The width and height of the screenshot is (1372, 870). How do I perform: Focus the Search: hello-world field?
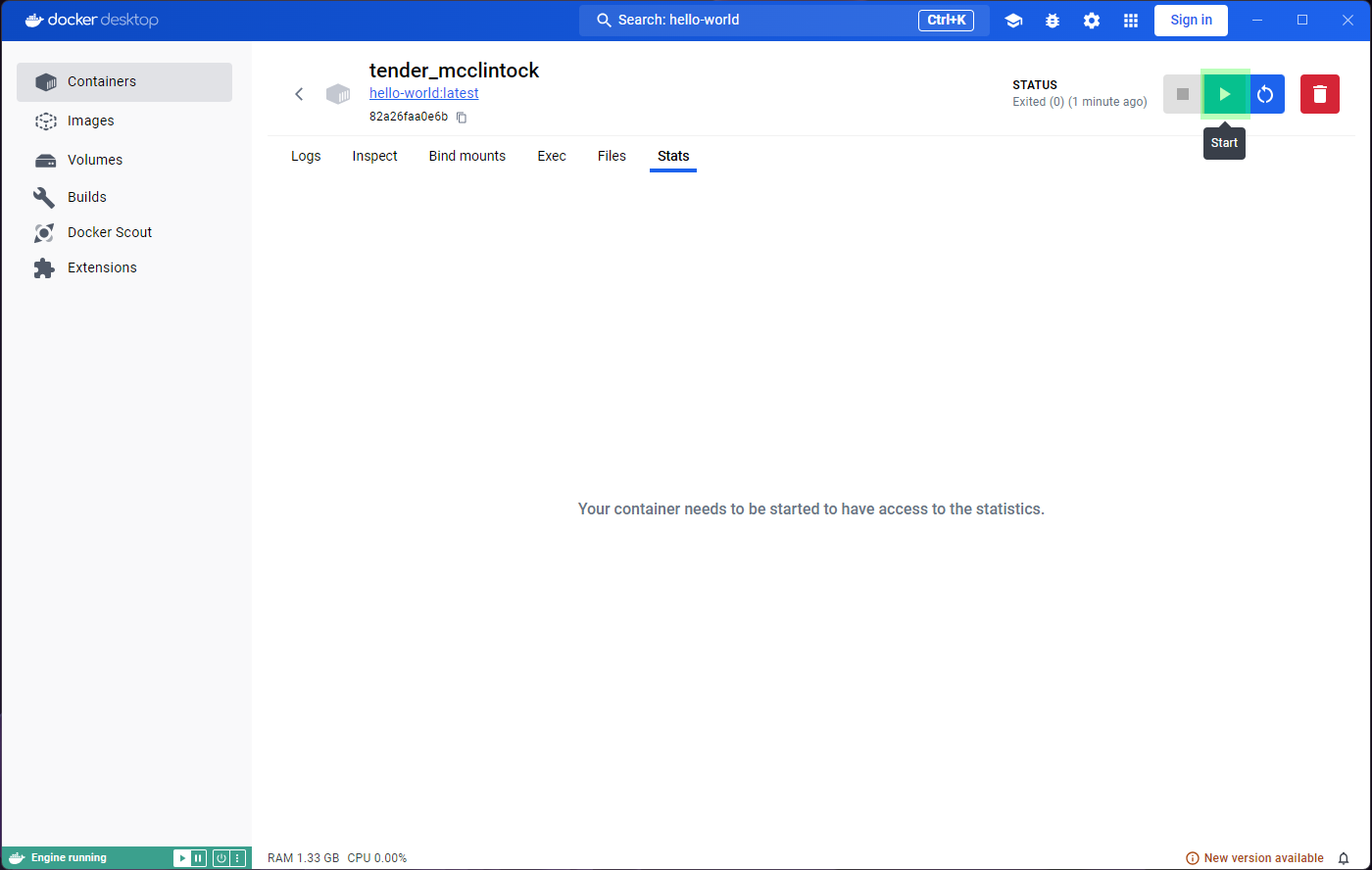point(784,21)
